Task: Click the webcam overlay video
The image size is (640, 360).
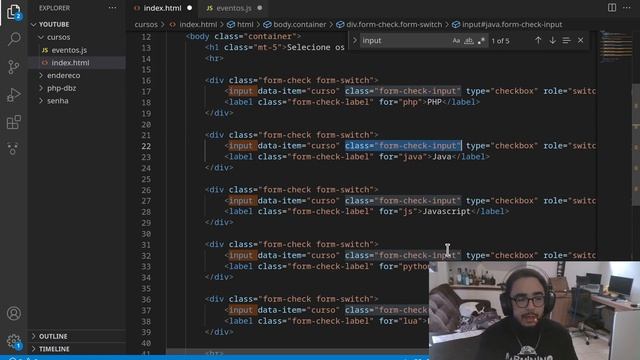Action: point(534,311)
